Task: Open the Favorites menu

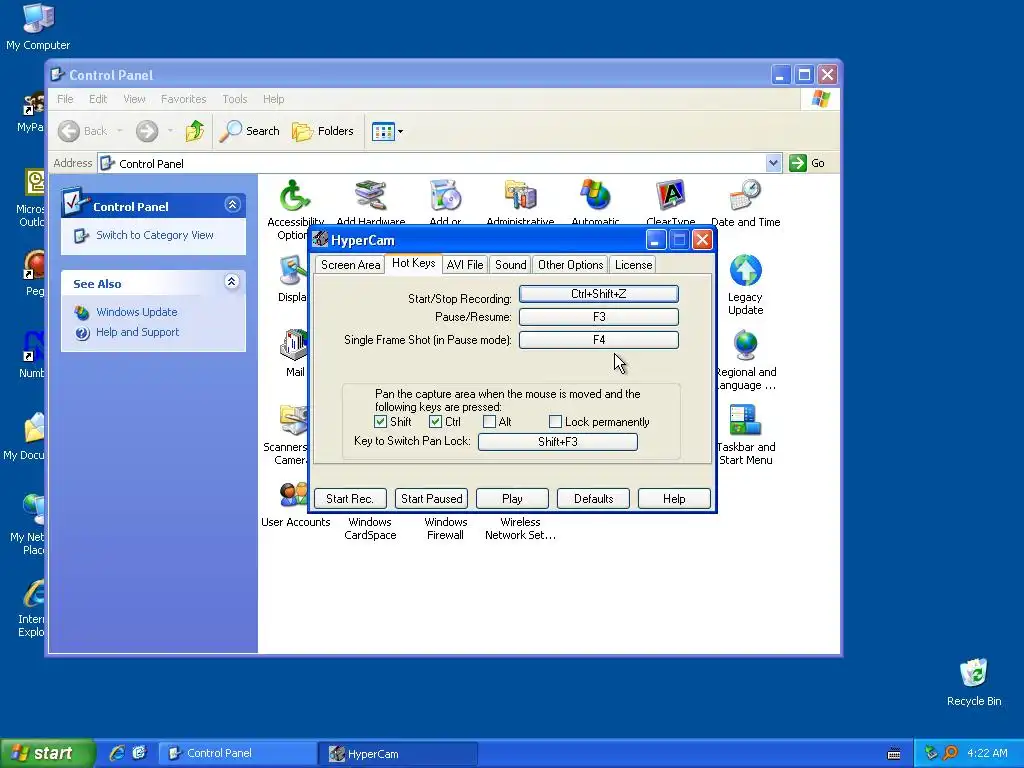Action: (x=184, y=99)
